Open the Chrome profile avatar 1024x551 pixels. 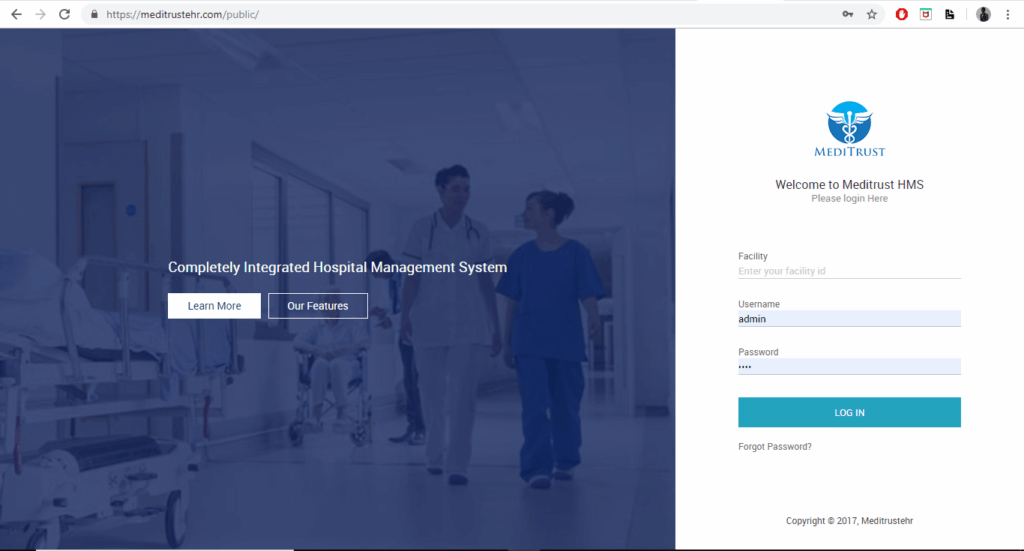coord(984,14)
